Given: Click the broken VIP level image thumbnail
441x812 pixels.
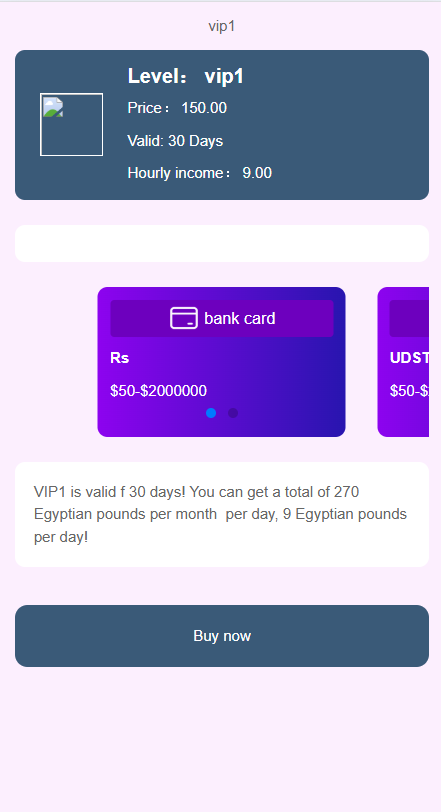Looking at the screenshot, I should (x=71, y=124).
